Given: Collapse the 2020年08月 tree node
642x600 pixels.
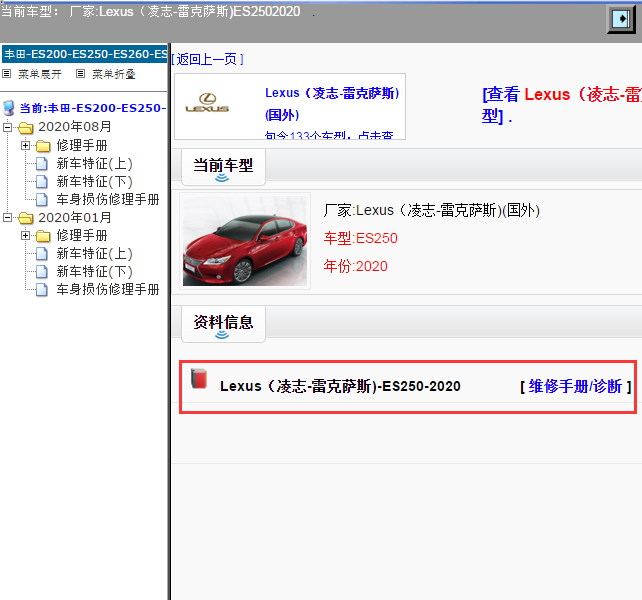Looking at the screenshot, I should 7,127.
